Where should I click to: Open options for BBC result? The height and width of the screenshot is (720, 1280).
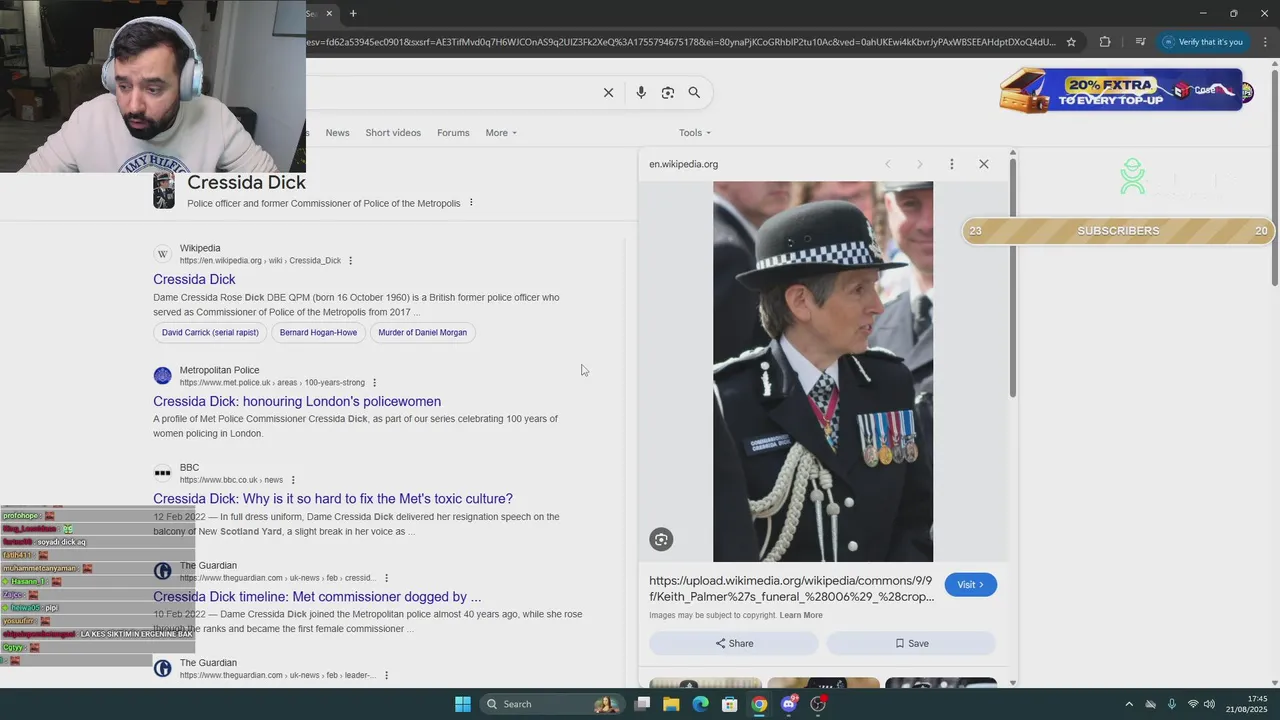pos(293,480)
